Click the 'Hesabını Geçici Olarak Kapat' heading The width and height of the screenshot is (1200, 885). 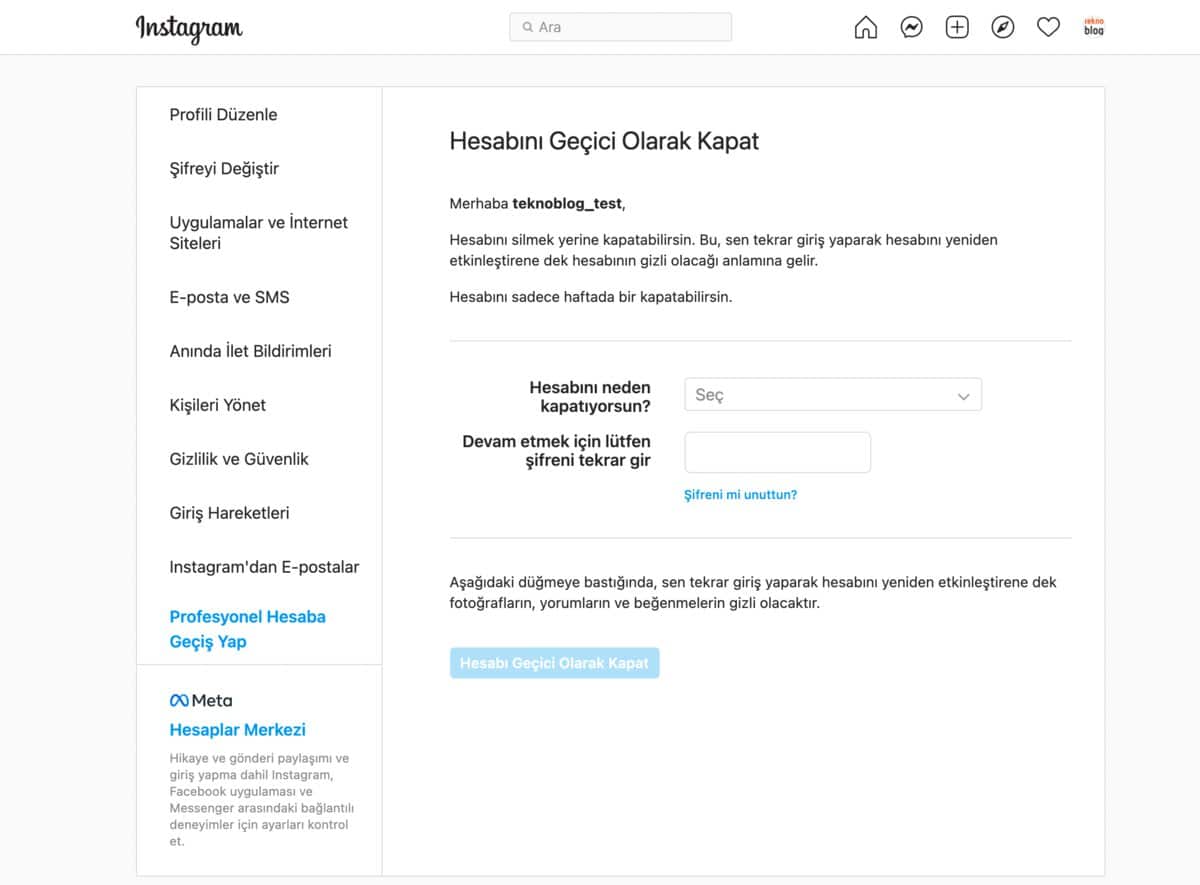604,141
